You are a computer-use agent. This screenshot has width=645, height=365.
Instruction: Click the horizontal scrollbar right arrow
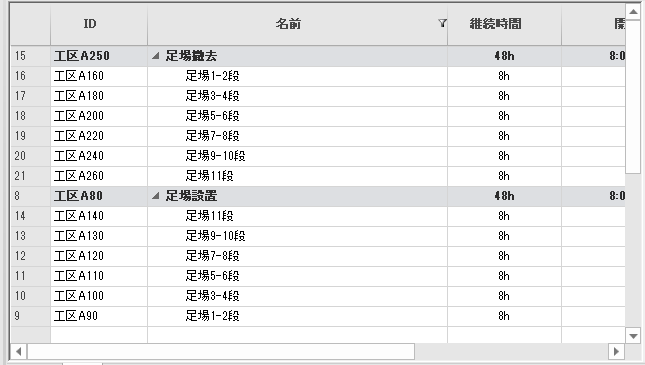[616, 351]
